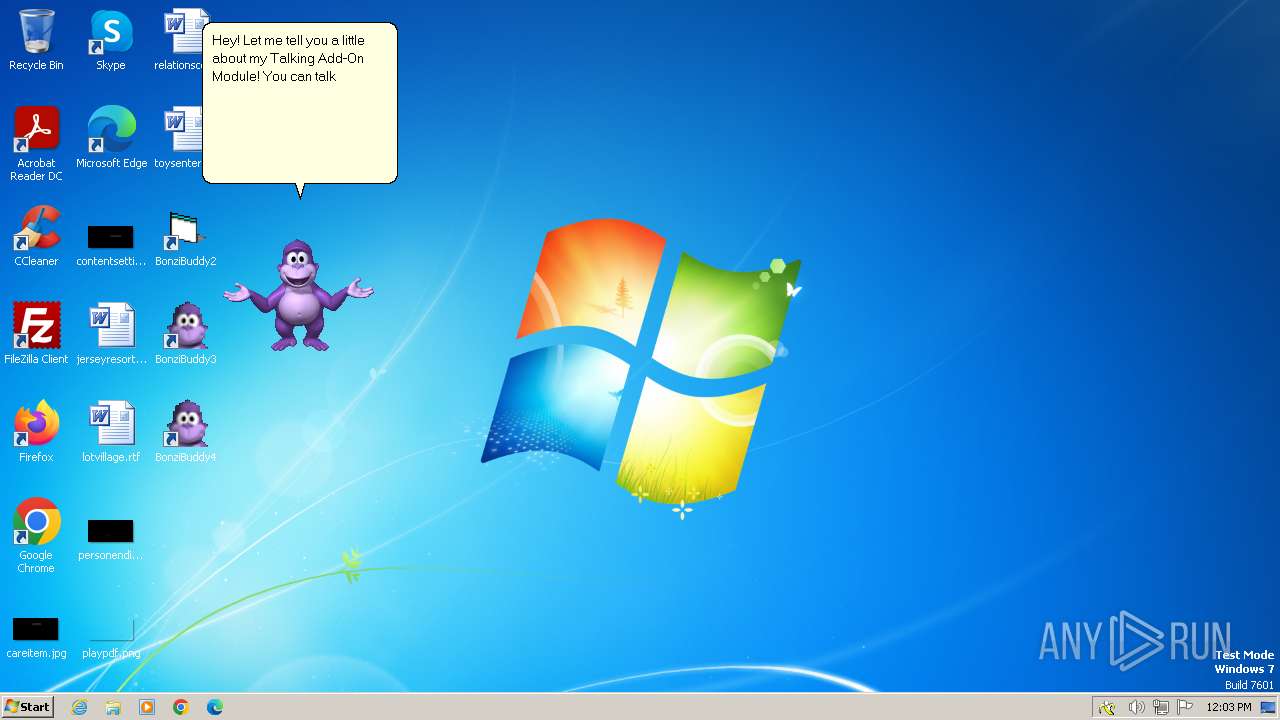Select the relationsc... Word document icon
The width and height of the screenshot is (1280, 720).
[x=181, y=40]
